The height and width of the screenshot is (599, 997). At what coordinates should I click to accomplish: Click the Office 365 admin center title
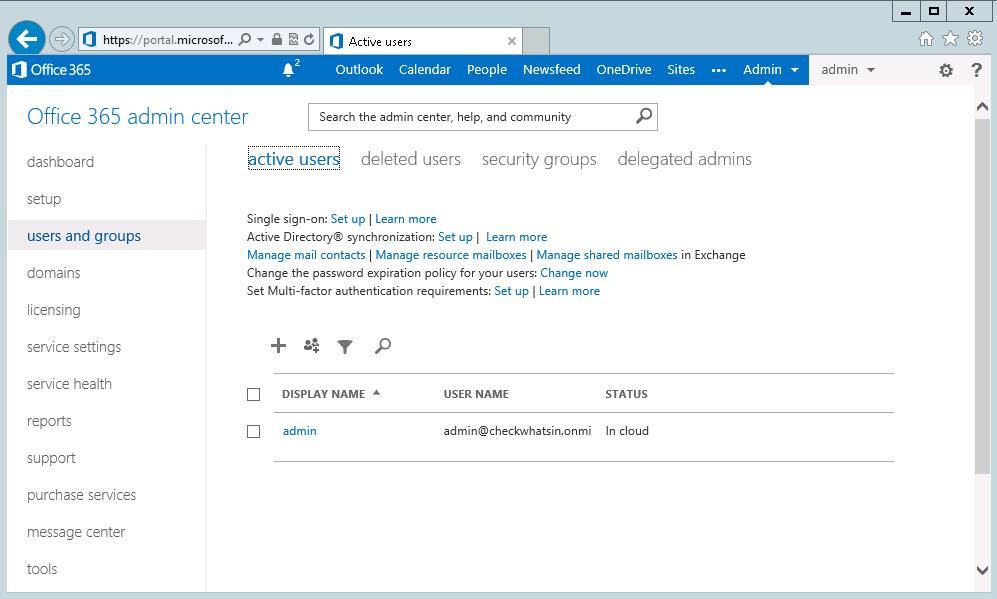point(137,117)
